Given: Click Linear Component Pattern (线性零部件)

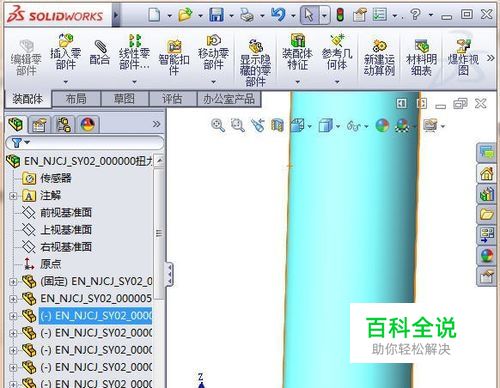Looking at the screenshot, I should tap(135, 53).
